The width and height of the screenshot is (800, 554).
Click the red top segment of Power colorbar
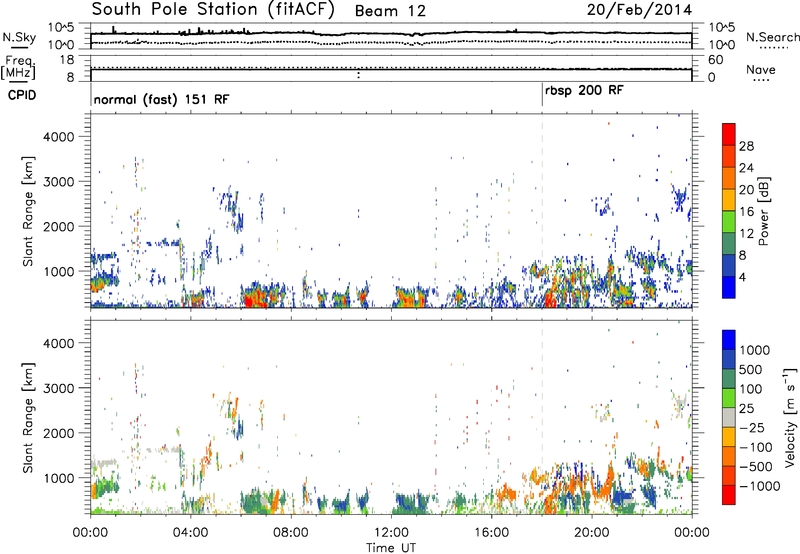point(729,134)
